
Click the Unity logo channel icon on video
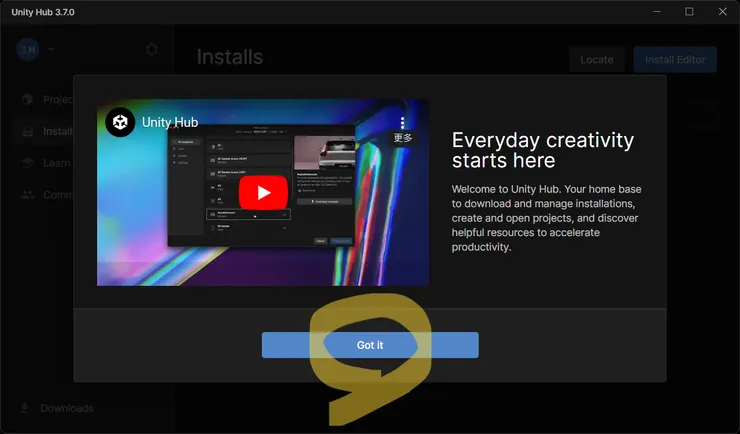click(120, 122)
